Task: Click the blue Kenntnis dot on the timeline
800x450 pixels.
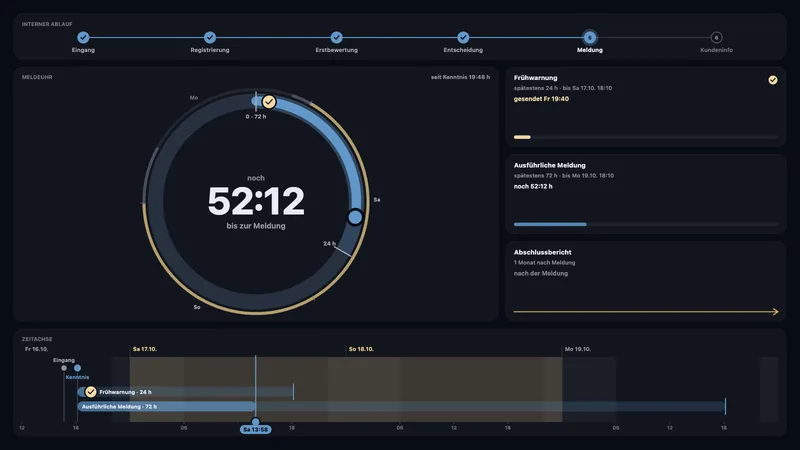Action: tap(77, 368)
